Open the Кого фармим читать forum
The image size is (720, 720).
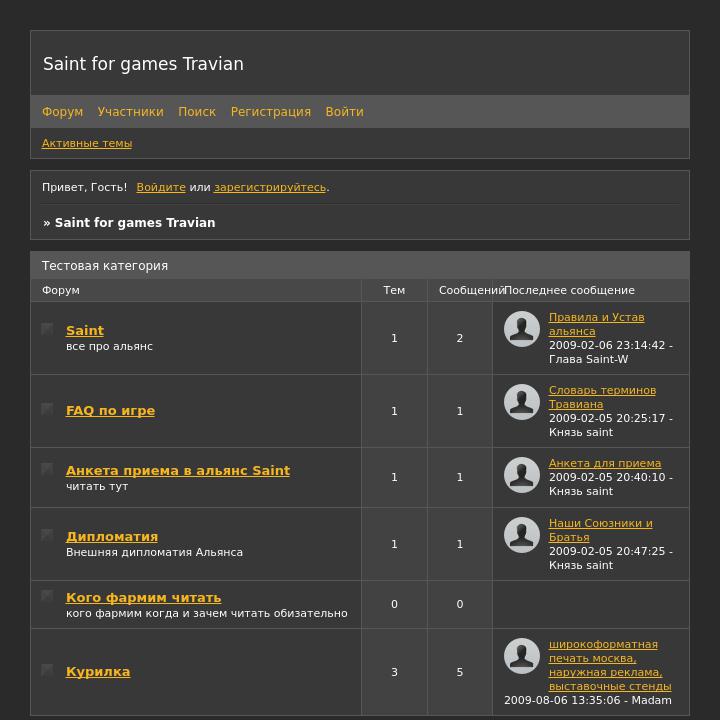[x=143, y=597]
